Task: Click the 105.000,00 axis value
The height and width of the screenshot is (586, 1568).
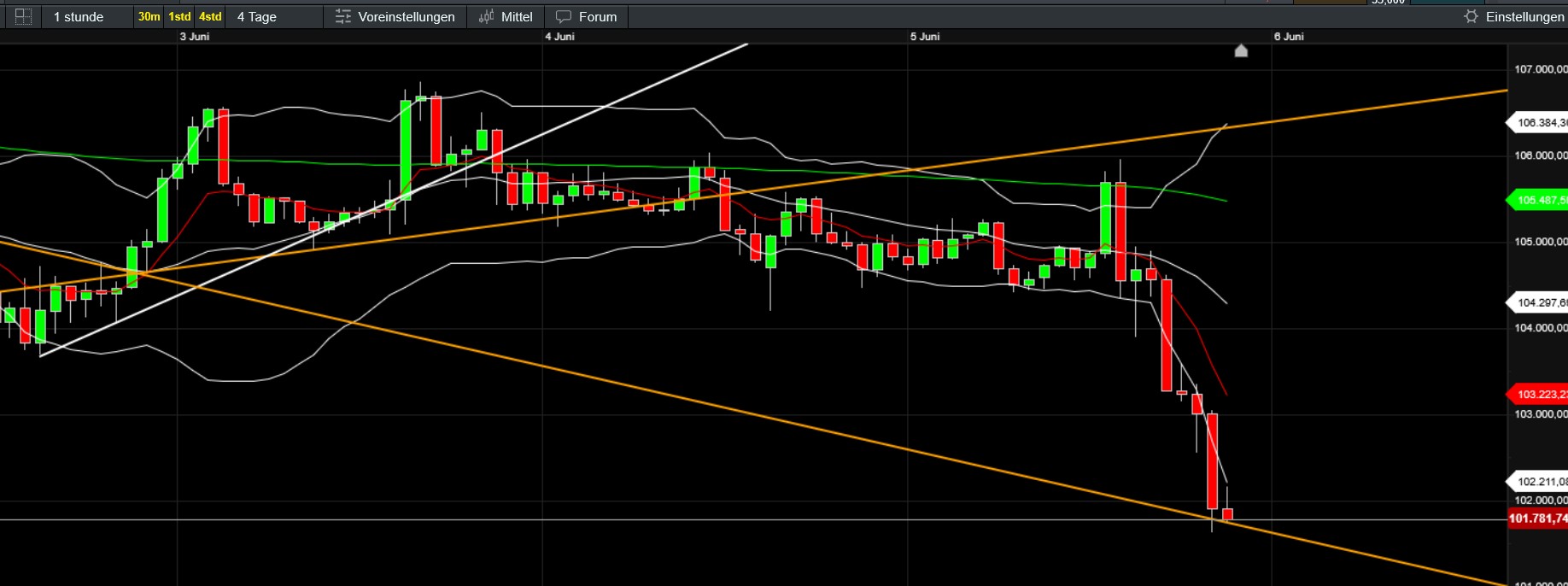Action: (1541, 242)
